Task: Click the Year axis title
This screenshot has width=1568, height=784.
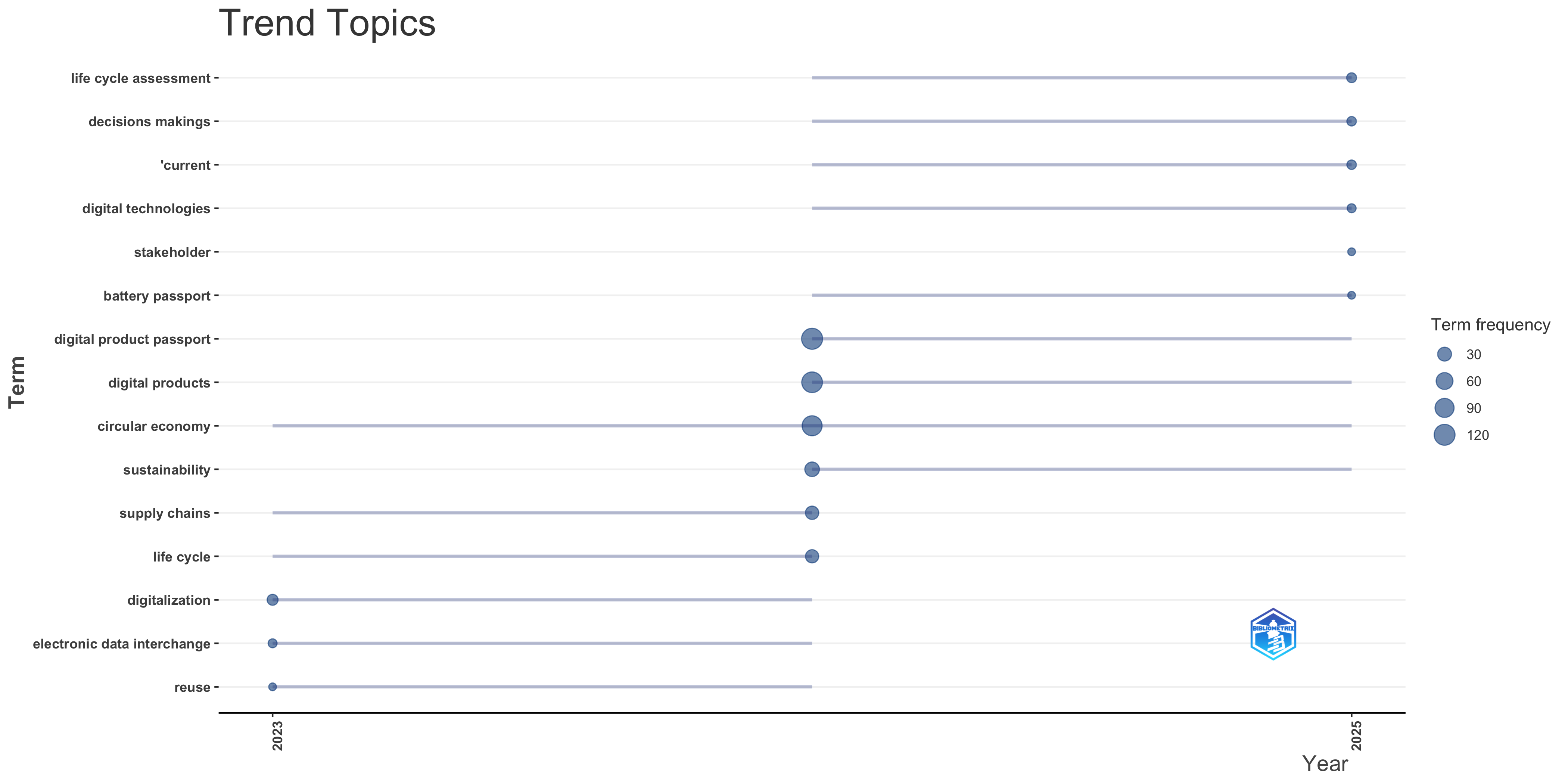Action: pos(1325,764)
